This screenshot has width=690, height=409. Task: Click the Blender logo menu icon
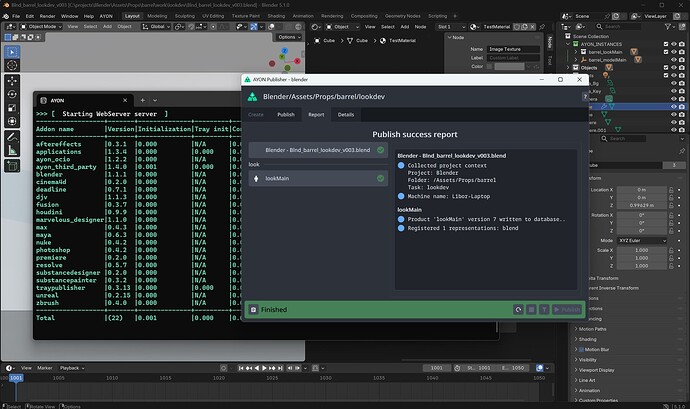[x=6, y=16]
